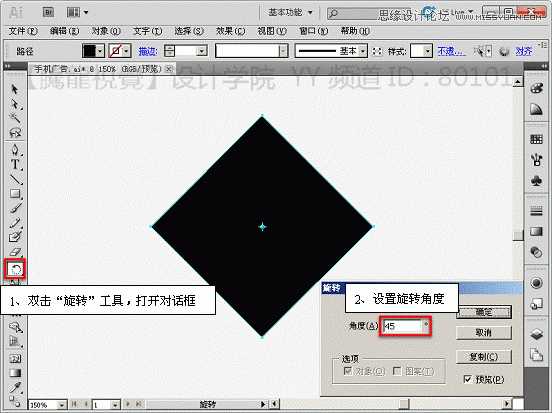Open the 150% zoom level dropdown

[62, 405]
